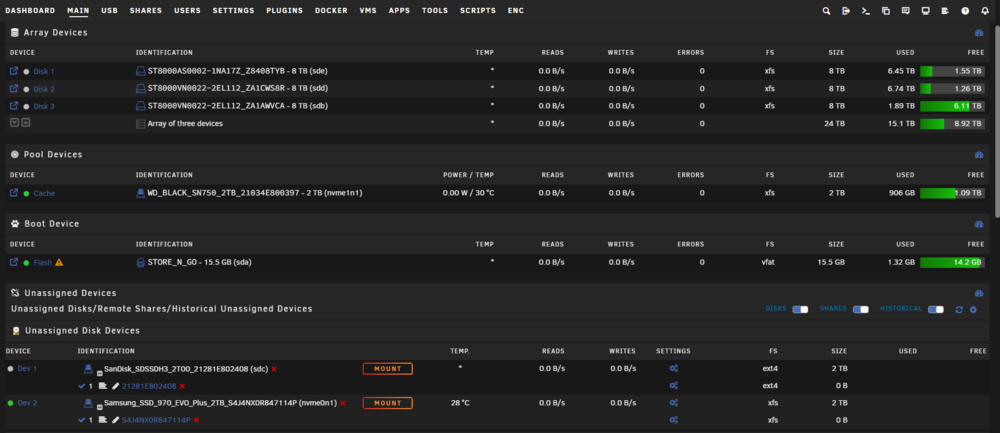Screen dimensions: 1000x433
Task: Open the browse icon for Disk 2
Action: (14, 88)
